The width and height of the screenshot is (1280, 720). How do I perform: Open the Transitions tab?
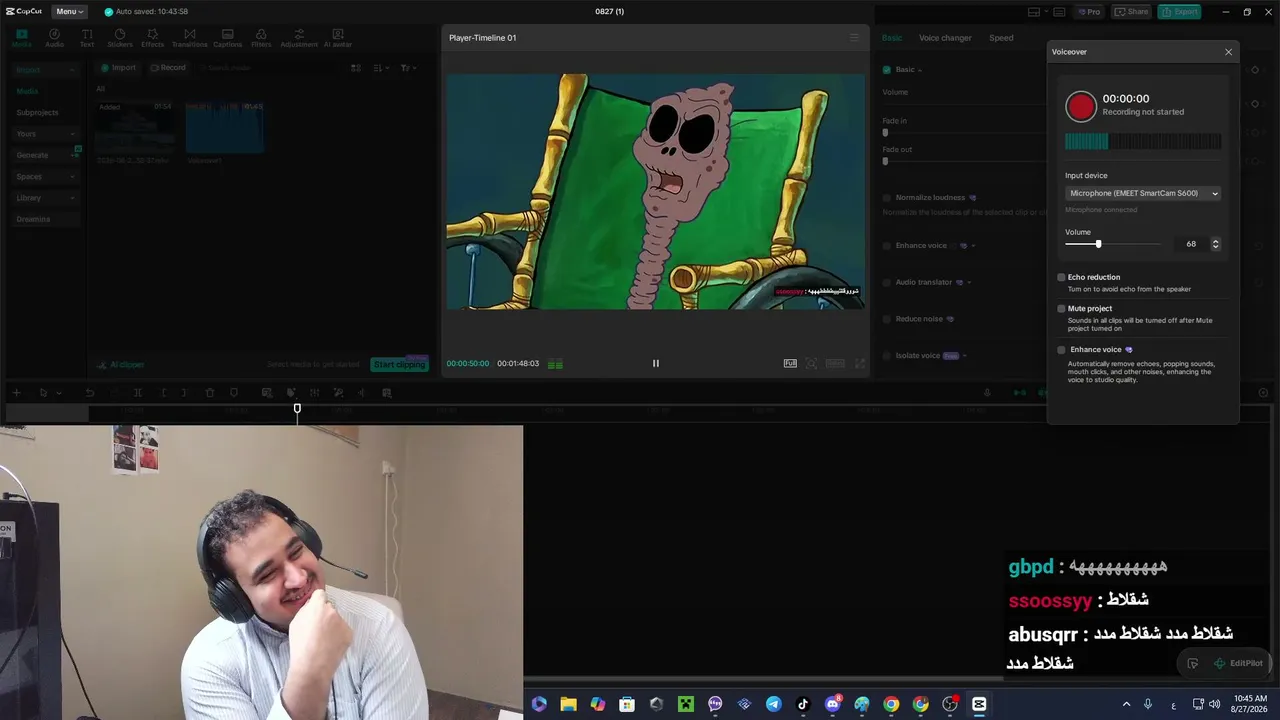point(189,38)
